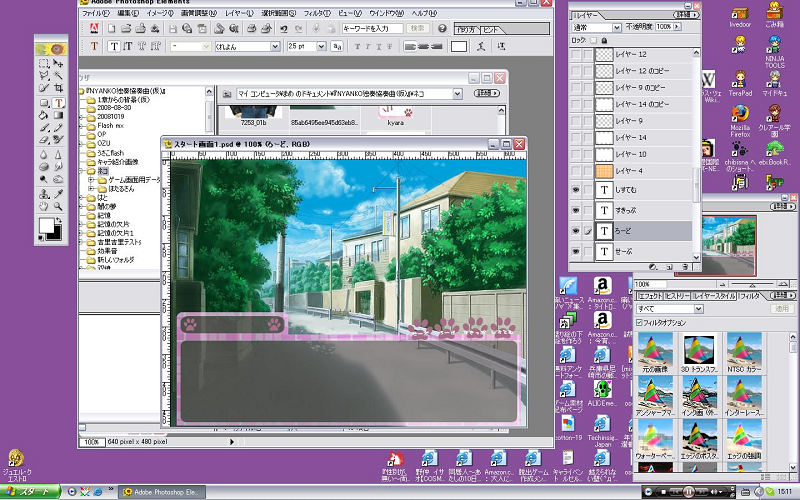The height and width of the screenshot is (500, 800).
Task: Click the Adobe logo toolbar icon
Action: pyautogui.click(x=94, y=29)
